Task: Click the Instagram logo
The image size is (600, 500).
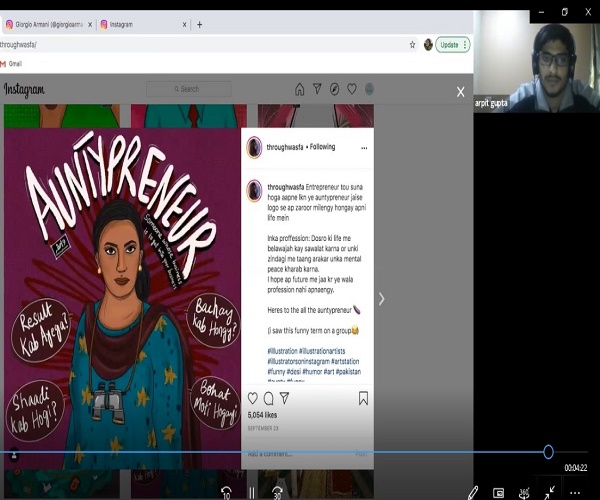Action: point(24,90)
